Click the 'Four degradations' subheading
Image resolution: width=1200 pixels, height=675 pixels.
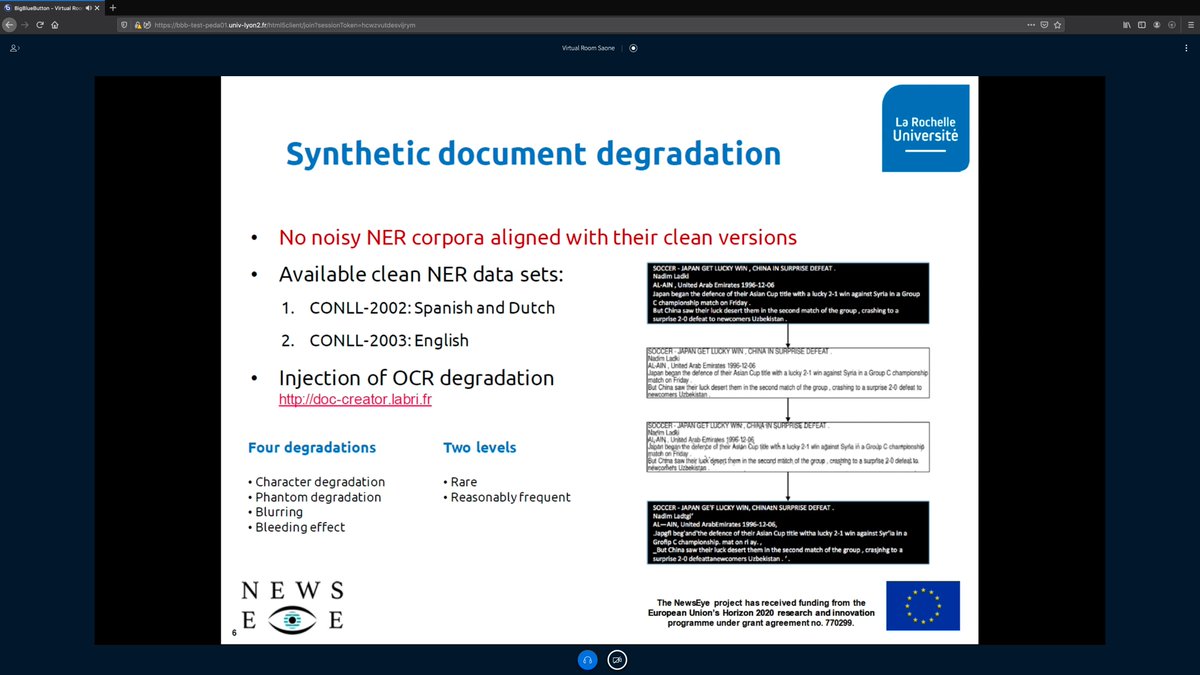click(x=312, y=447)
